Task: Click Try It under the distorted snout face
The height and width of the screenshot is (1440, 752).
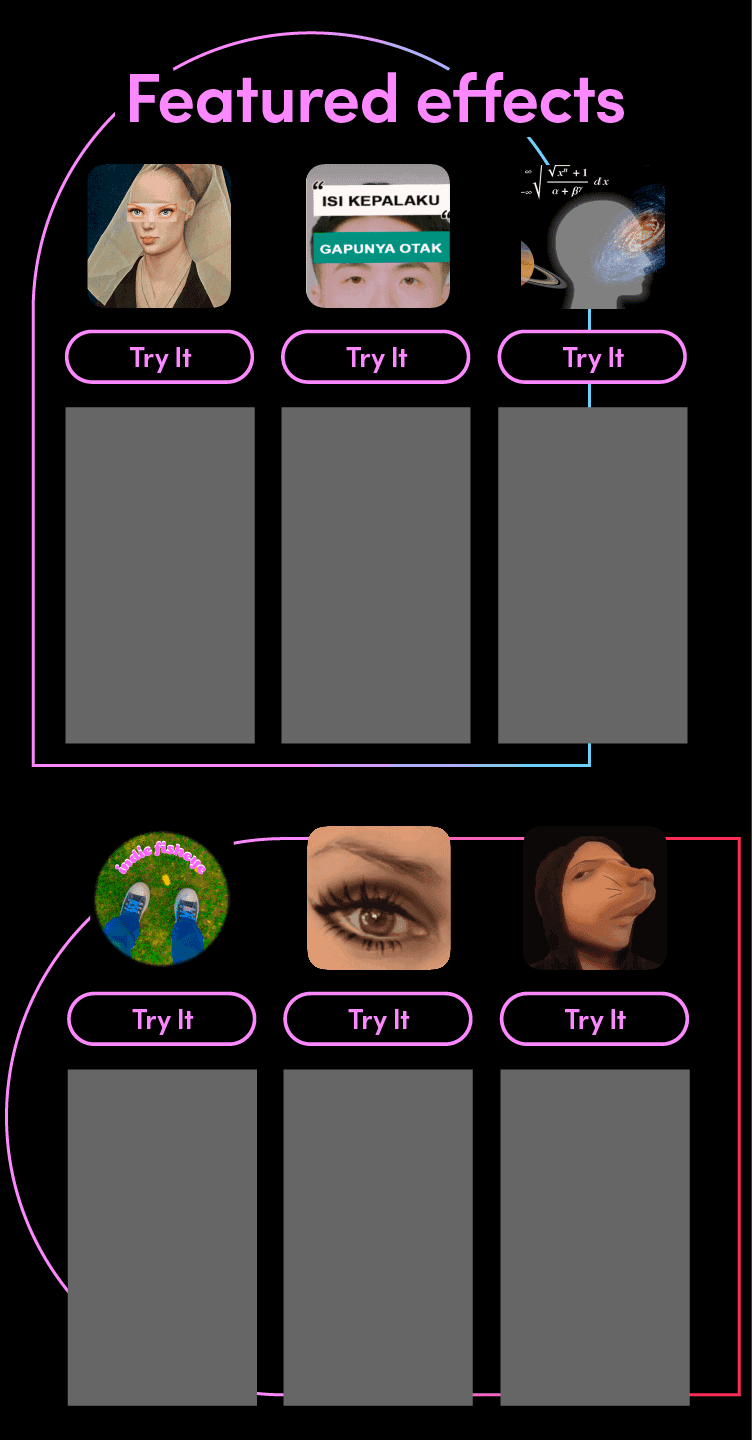Action: click(x=595, y=1019)
